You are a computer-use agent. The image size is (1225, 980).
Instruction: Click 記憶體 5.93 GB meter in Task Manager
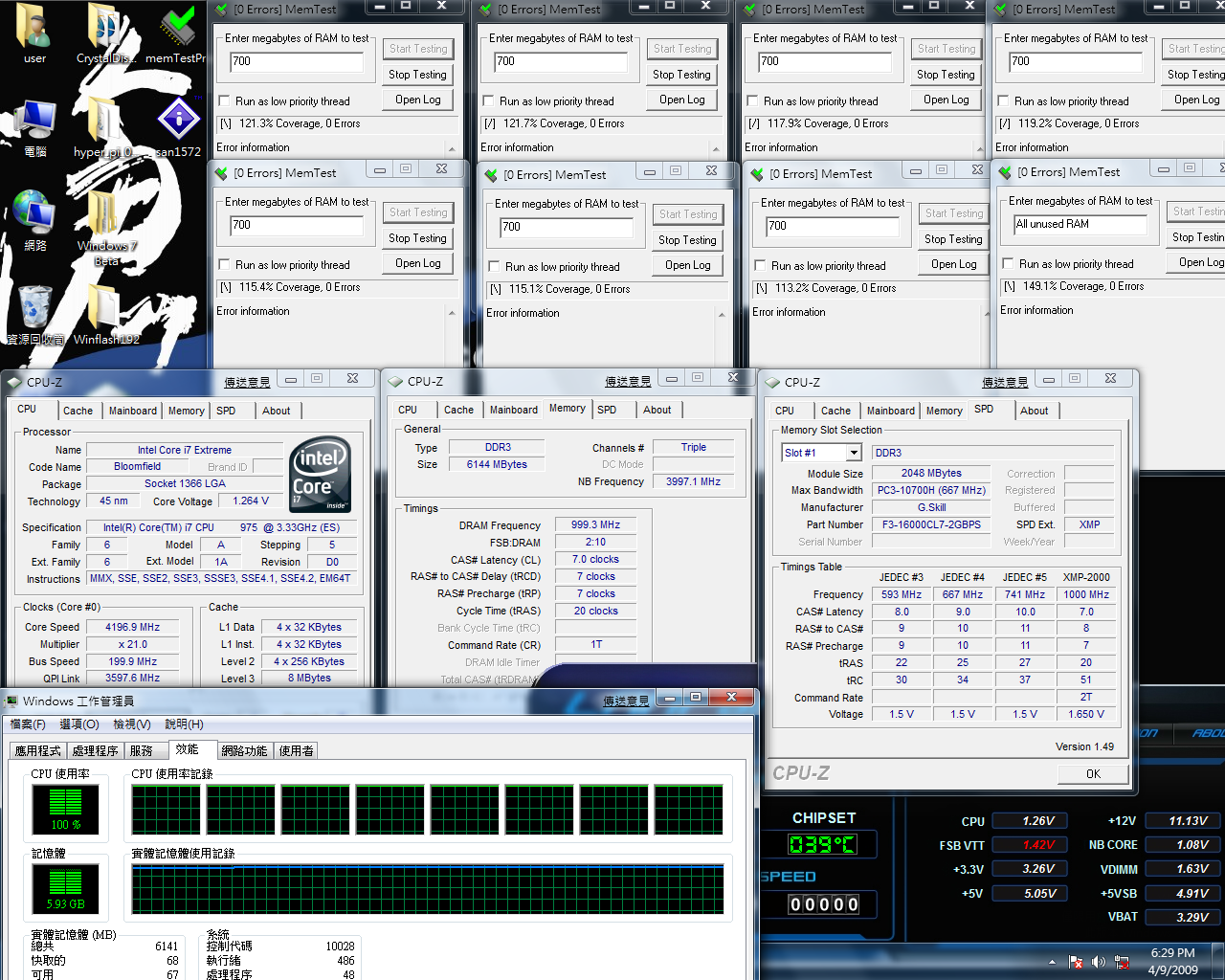pyautogui.click(x=65, y=889)
